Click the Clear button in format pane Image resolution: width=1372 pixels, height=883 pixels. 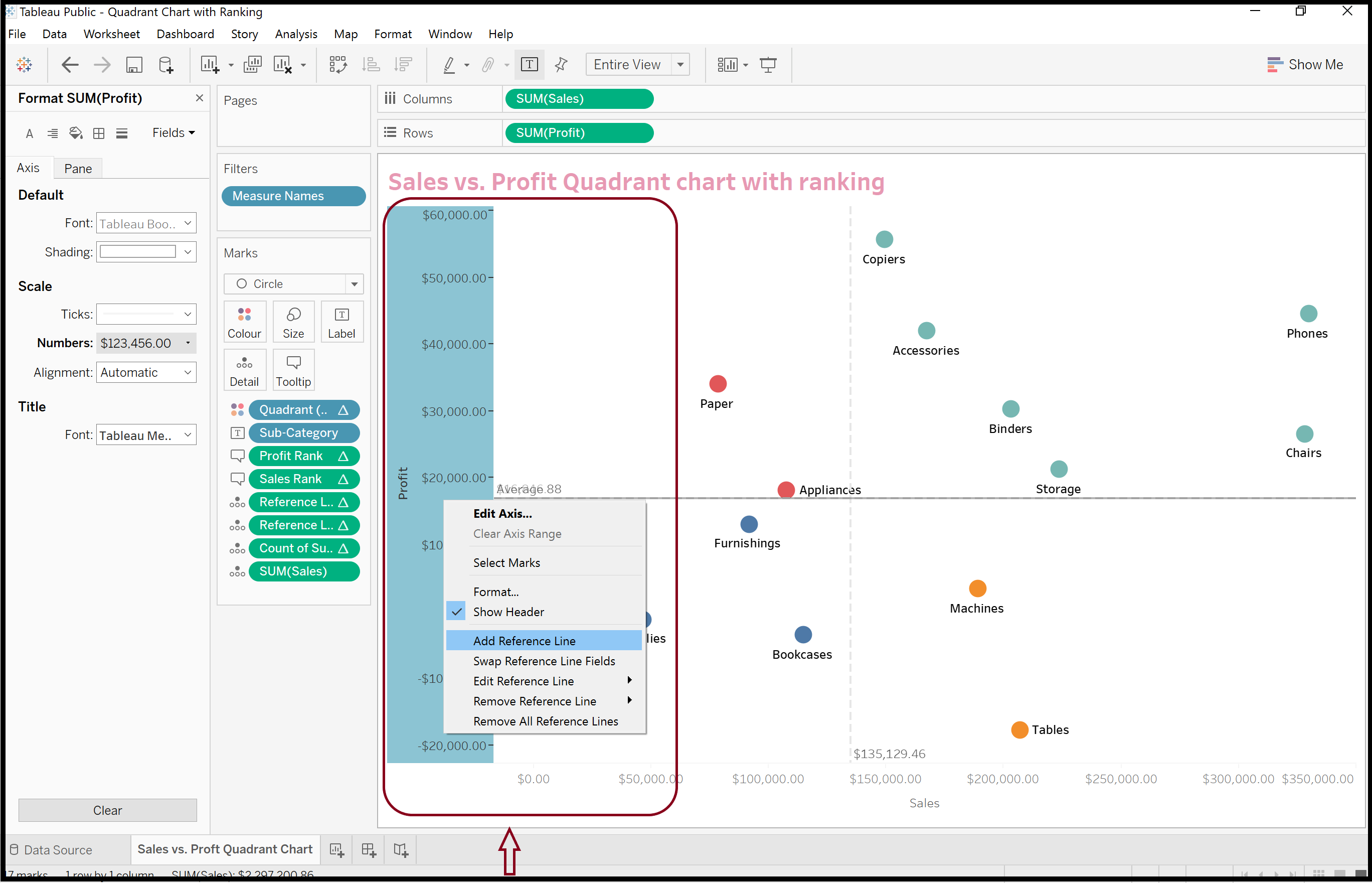[x=108, y=811]
